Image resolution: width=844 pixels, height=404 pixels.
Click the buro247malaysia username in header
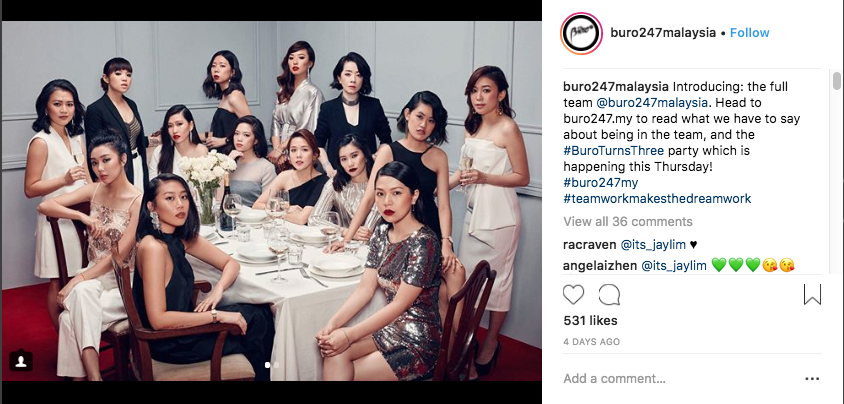663,33
